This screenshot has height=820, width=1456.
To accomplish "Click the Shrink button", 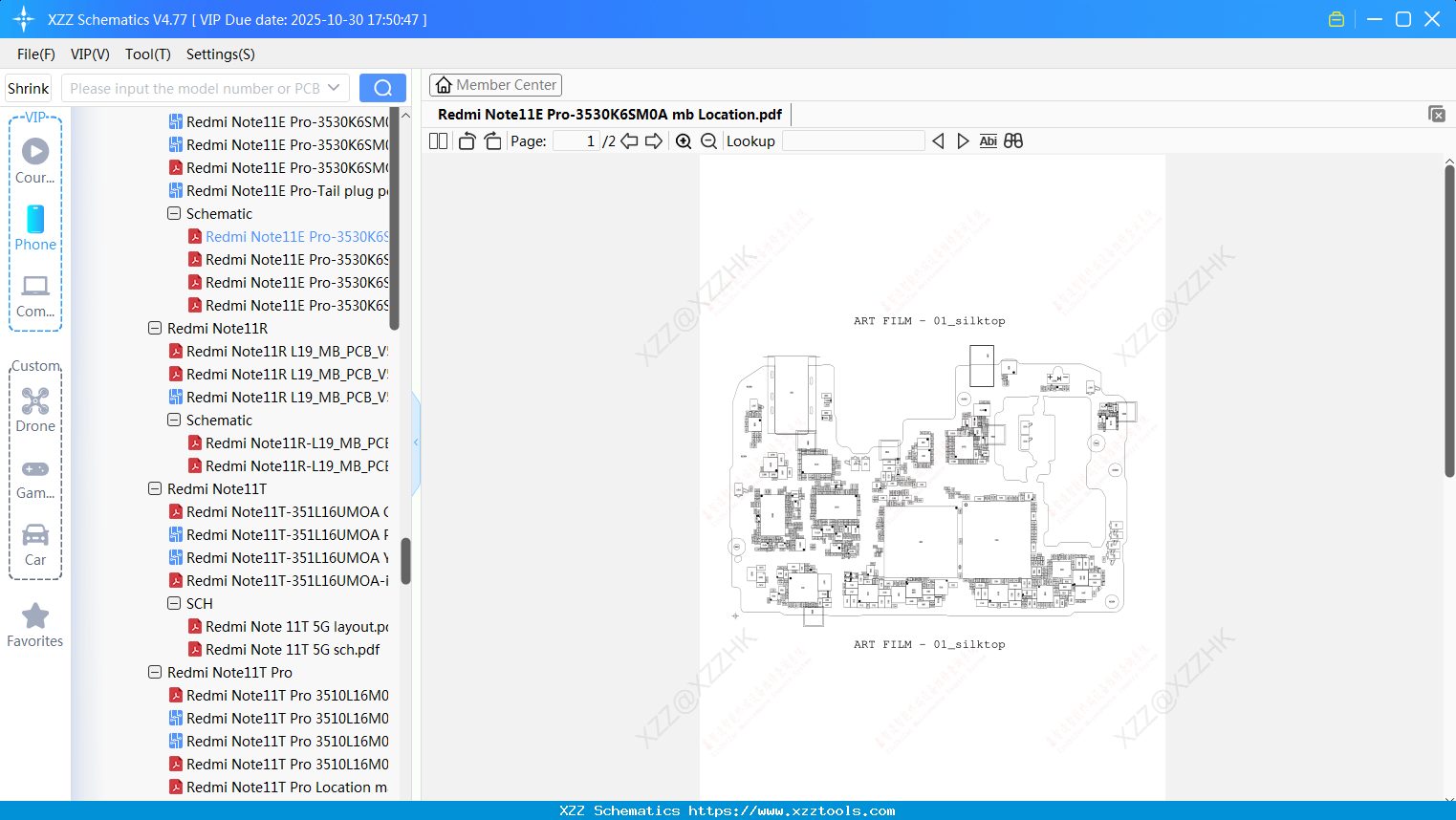I will click(28, 87).
